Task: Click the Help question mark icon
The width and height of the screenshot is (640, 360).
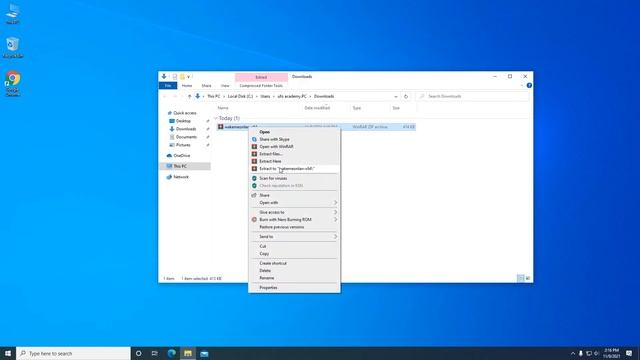Action: click(x=529, y=85)
